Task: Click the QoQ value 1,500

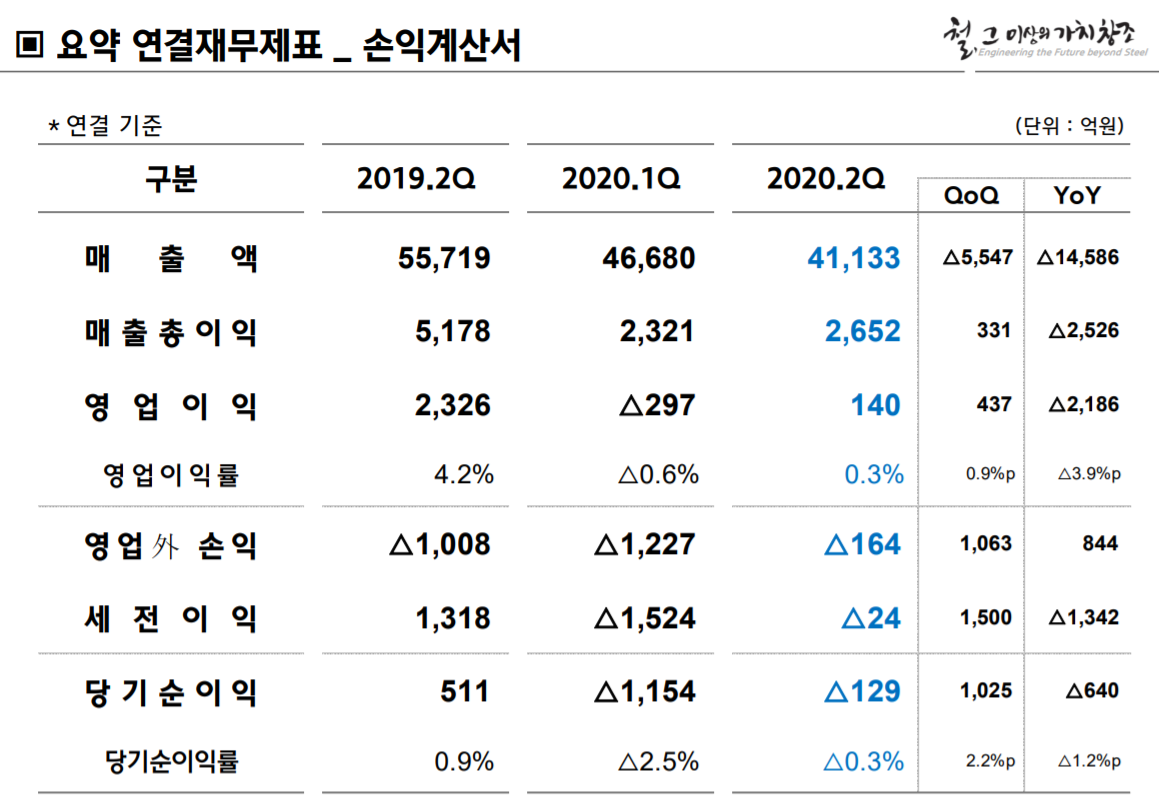Action: (x=986, y=619)
